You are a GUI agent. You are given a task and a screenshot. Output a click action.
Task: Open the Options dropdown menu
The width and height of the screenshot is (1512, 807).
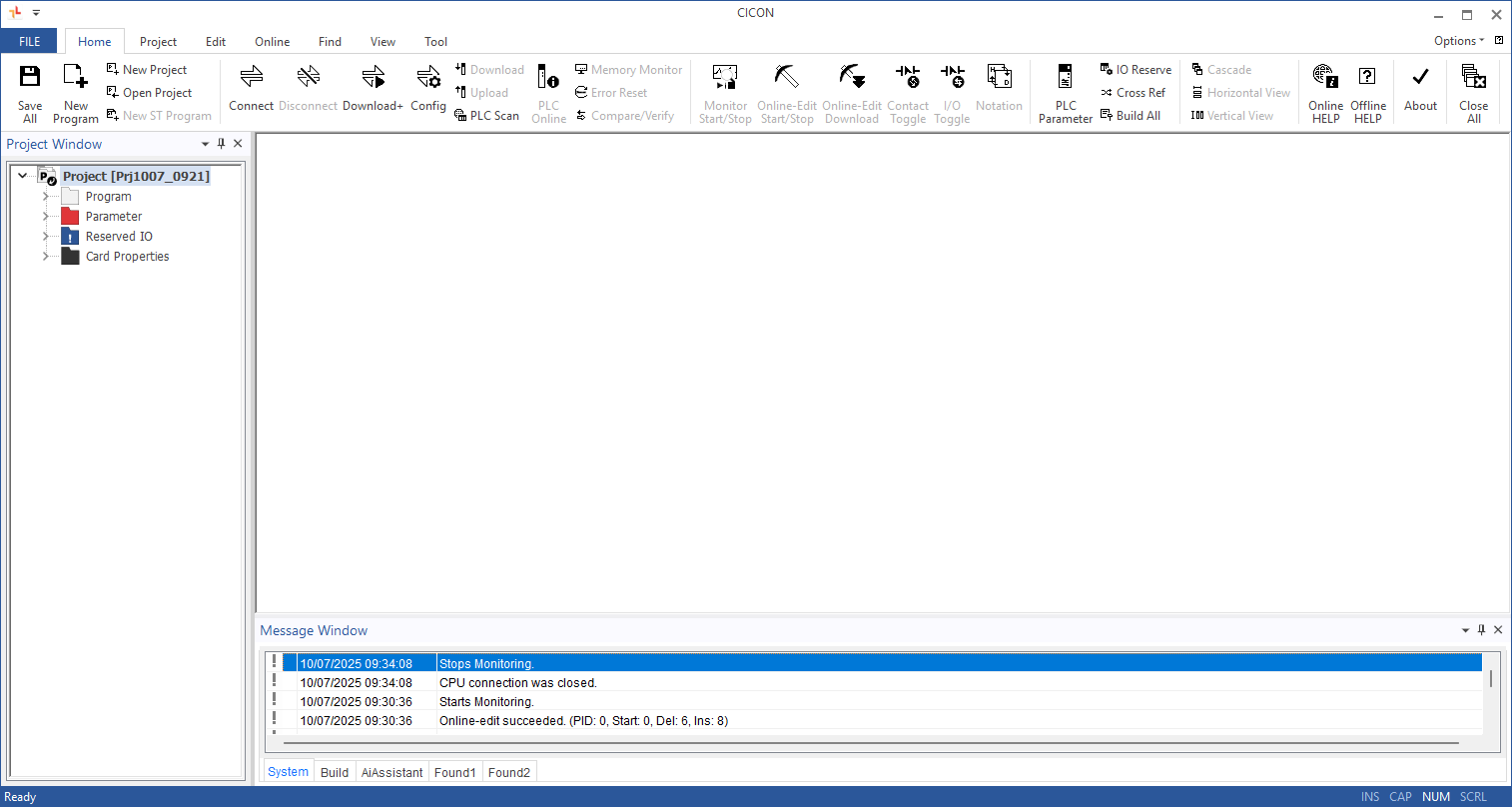1458,41
